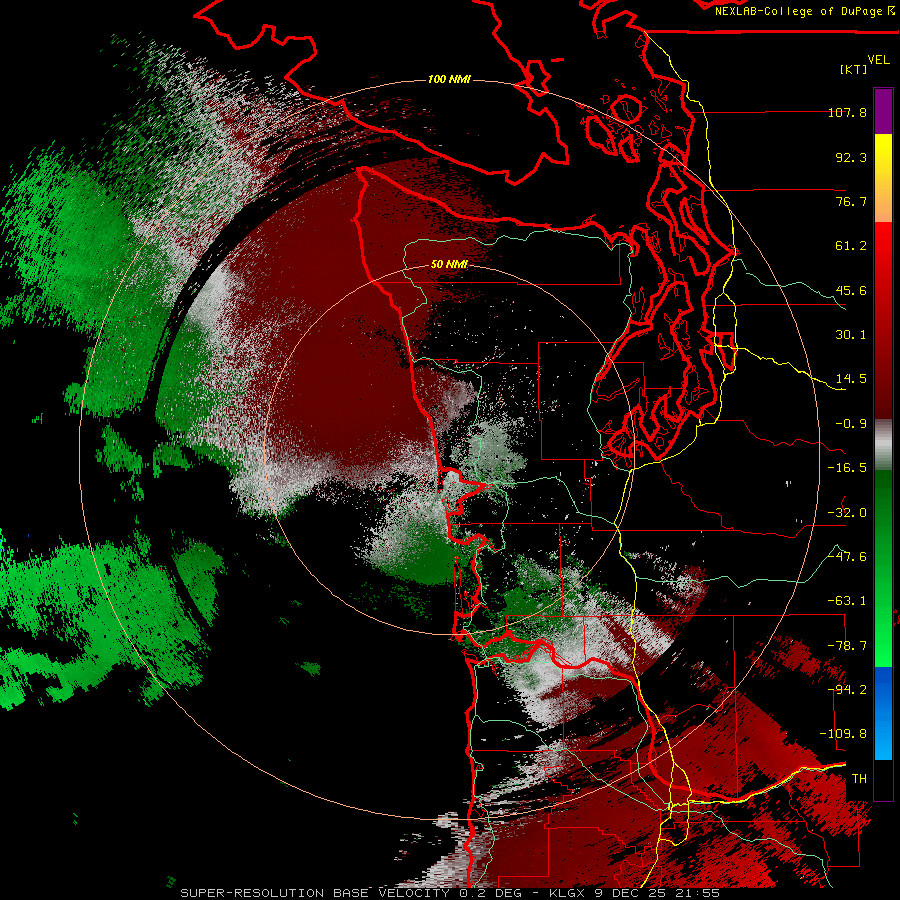
Task: Pick the light blue segment of color bar
Action: click(x=883, y=738)
